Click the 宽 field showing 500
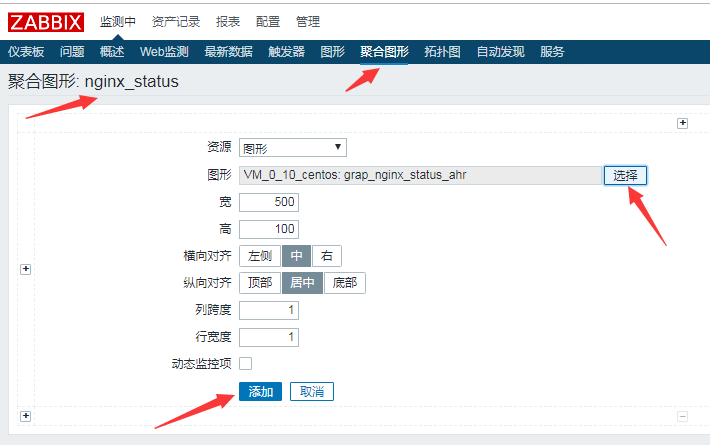 (269, 202)
